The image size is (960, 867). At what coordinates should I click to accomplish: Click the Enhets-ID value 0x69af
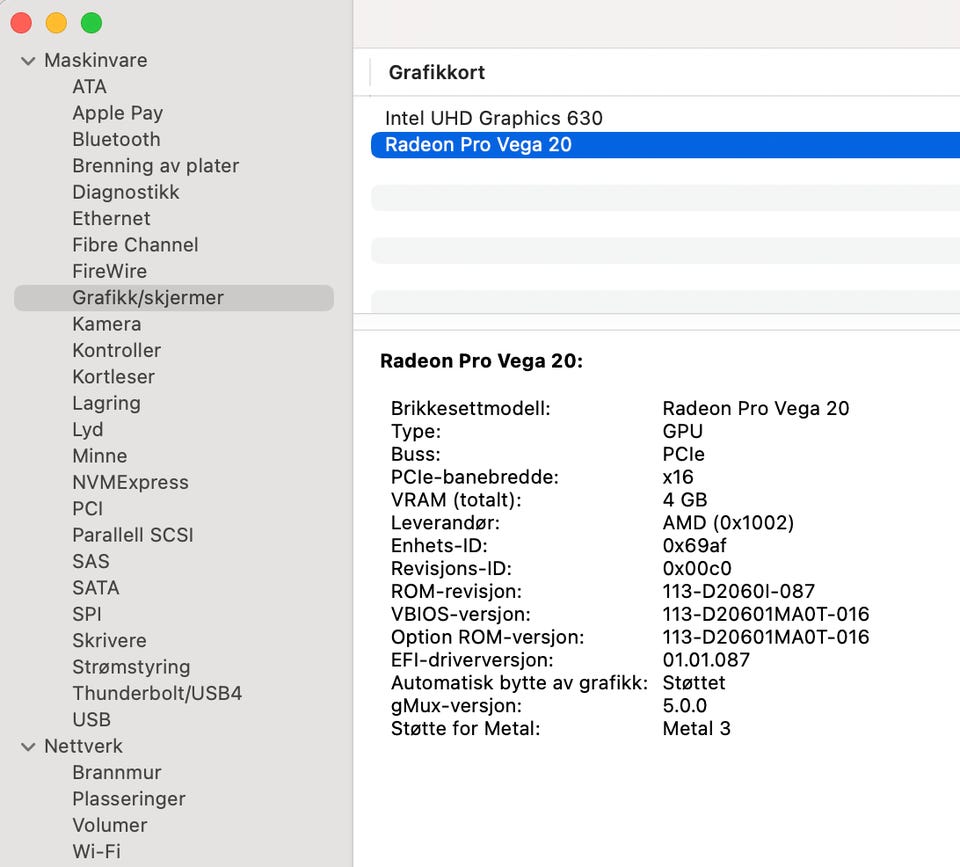(x=694, y=546)
